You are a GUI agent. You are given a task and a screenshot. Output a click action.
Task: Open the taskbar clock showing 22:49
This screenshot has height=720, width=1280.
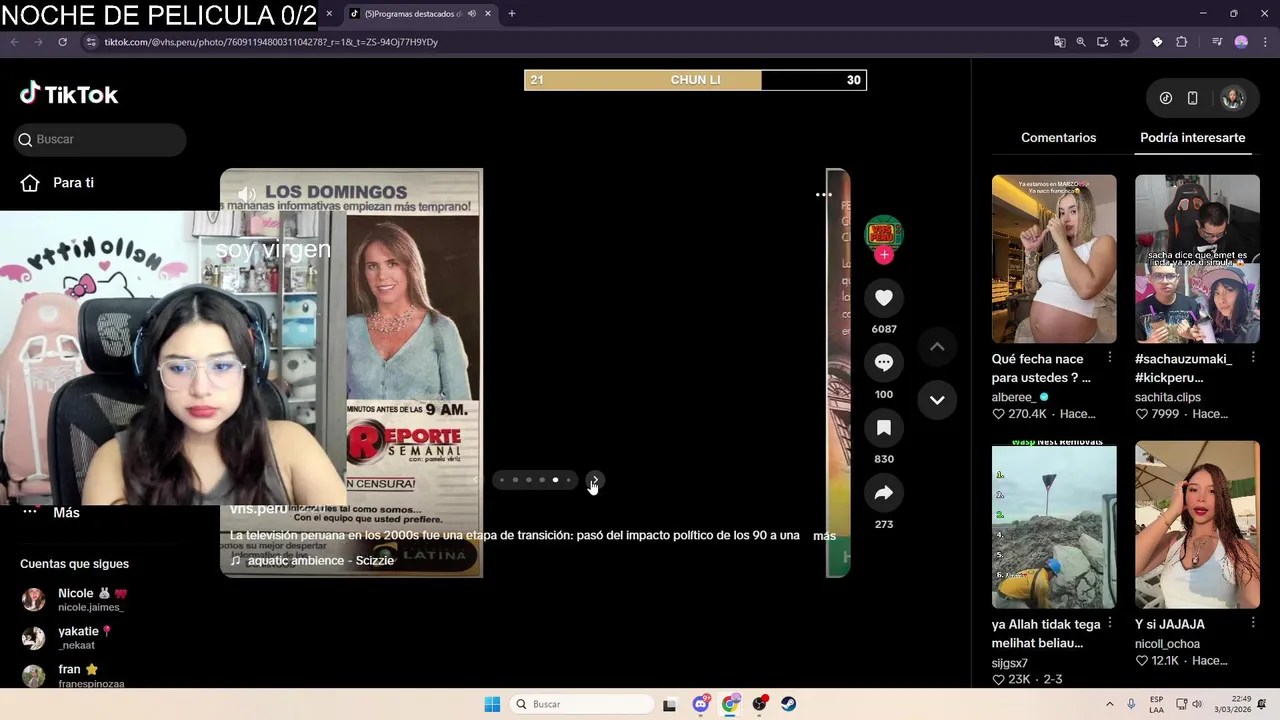pyautogui.click(x=1233, y=704)
